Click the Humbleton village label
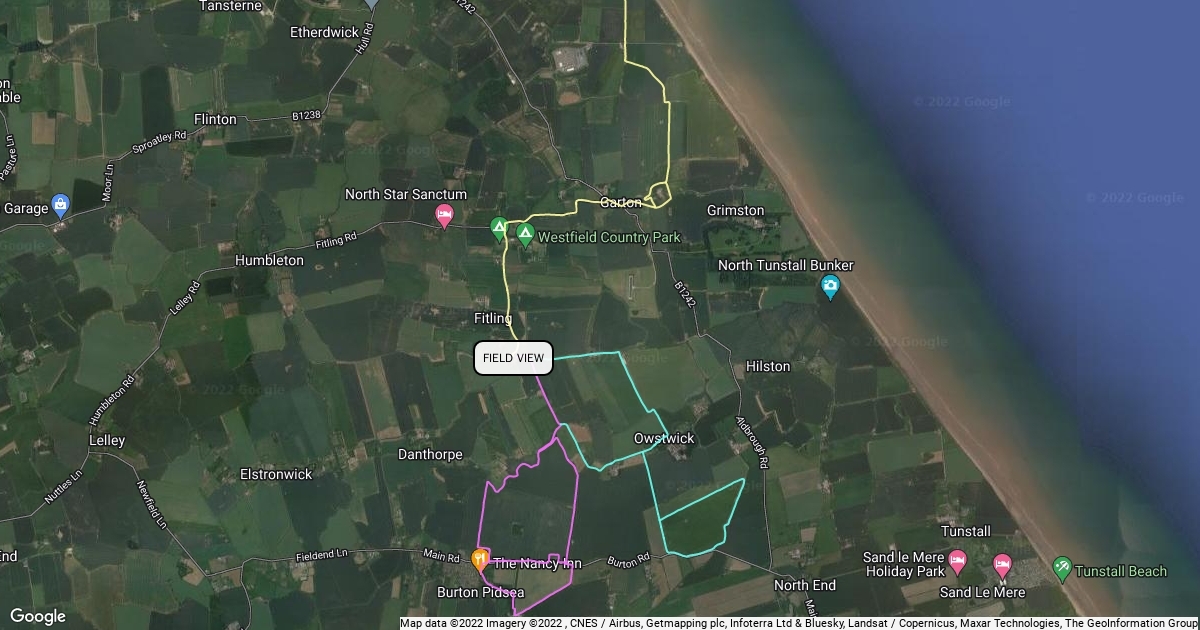The height and width of the screenshot is (630, 1200). 269,260
